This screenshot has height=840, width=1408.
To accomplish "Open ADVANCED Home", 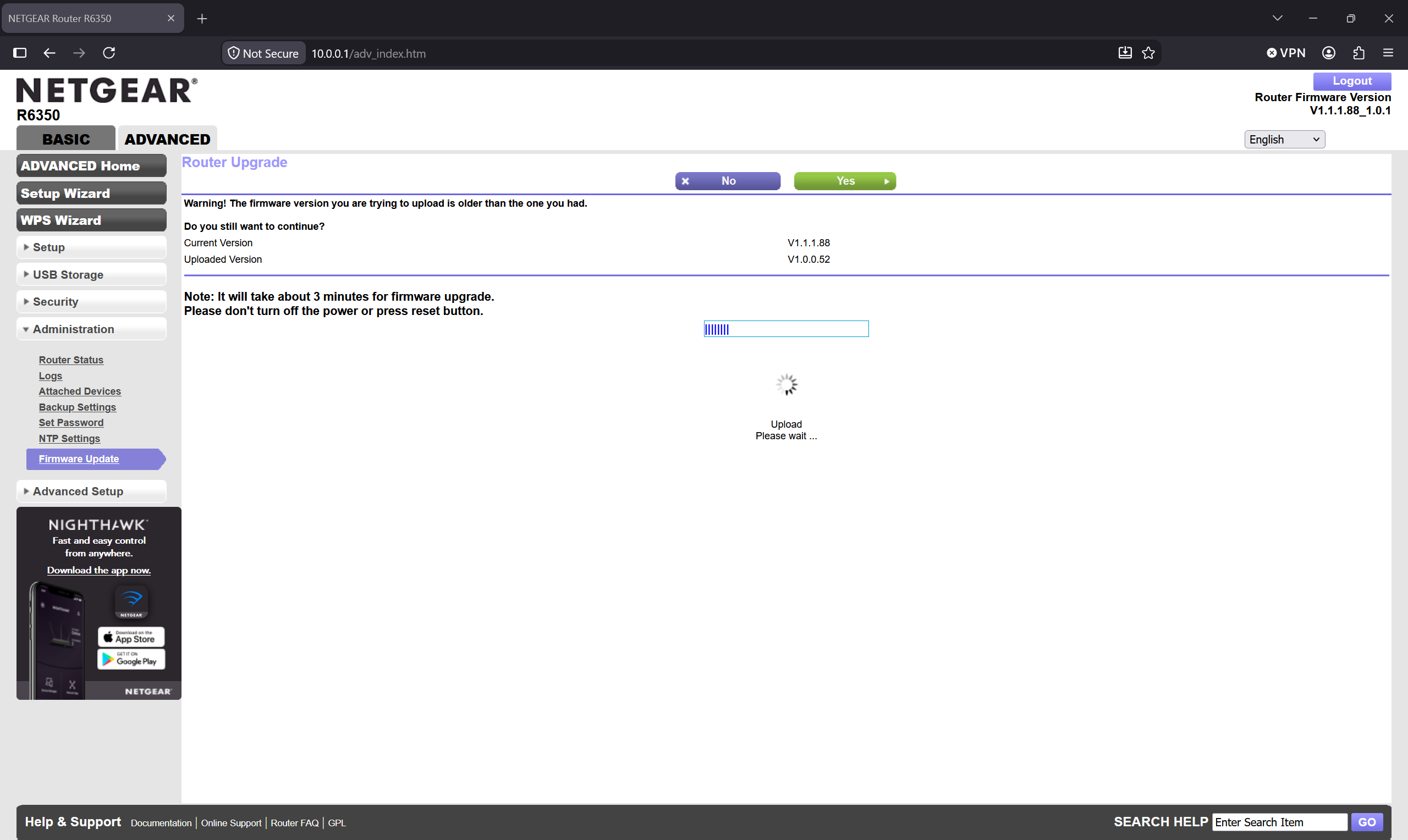I will (x=91, y=166).
